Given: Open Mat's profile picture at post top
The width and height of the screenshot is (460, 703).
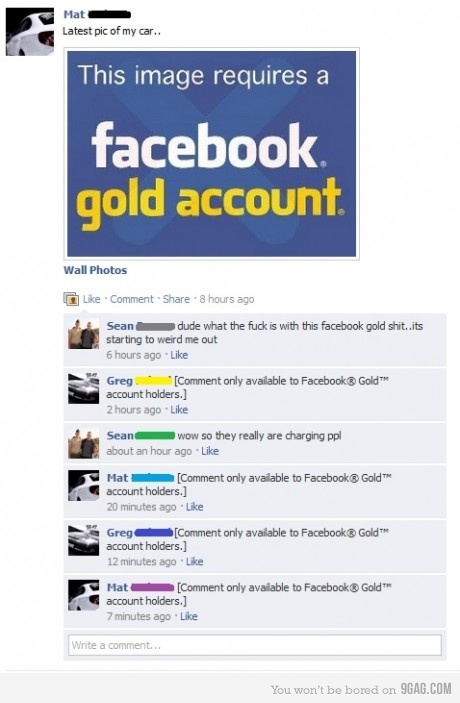Looking at the screenshot, I should coord(30,31).
